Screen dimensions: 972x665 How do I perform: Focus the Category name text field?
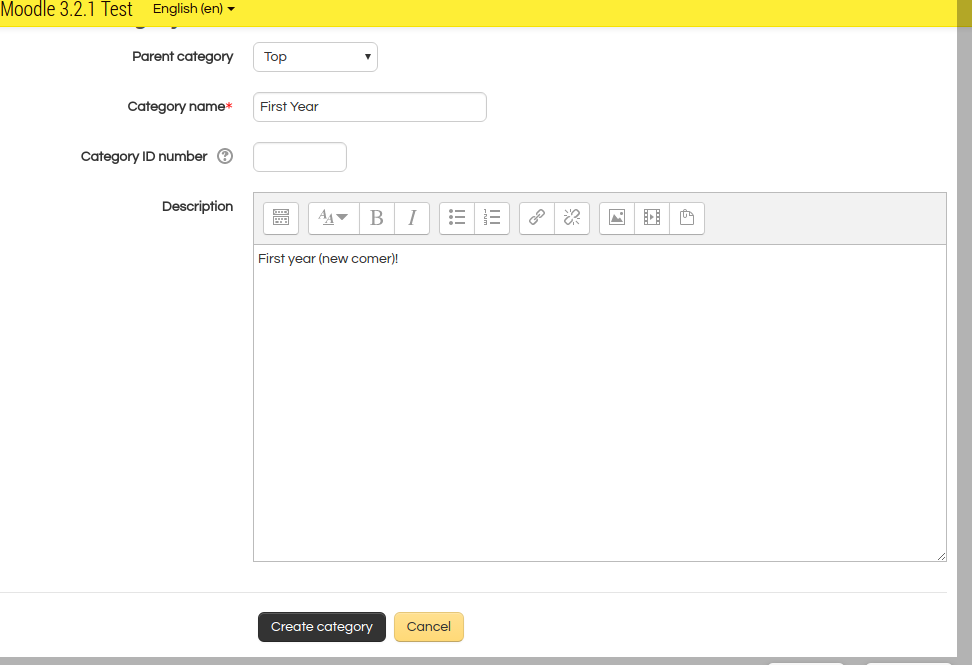tap(369, 107)
